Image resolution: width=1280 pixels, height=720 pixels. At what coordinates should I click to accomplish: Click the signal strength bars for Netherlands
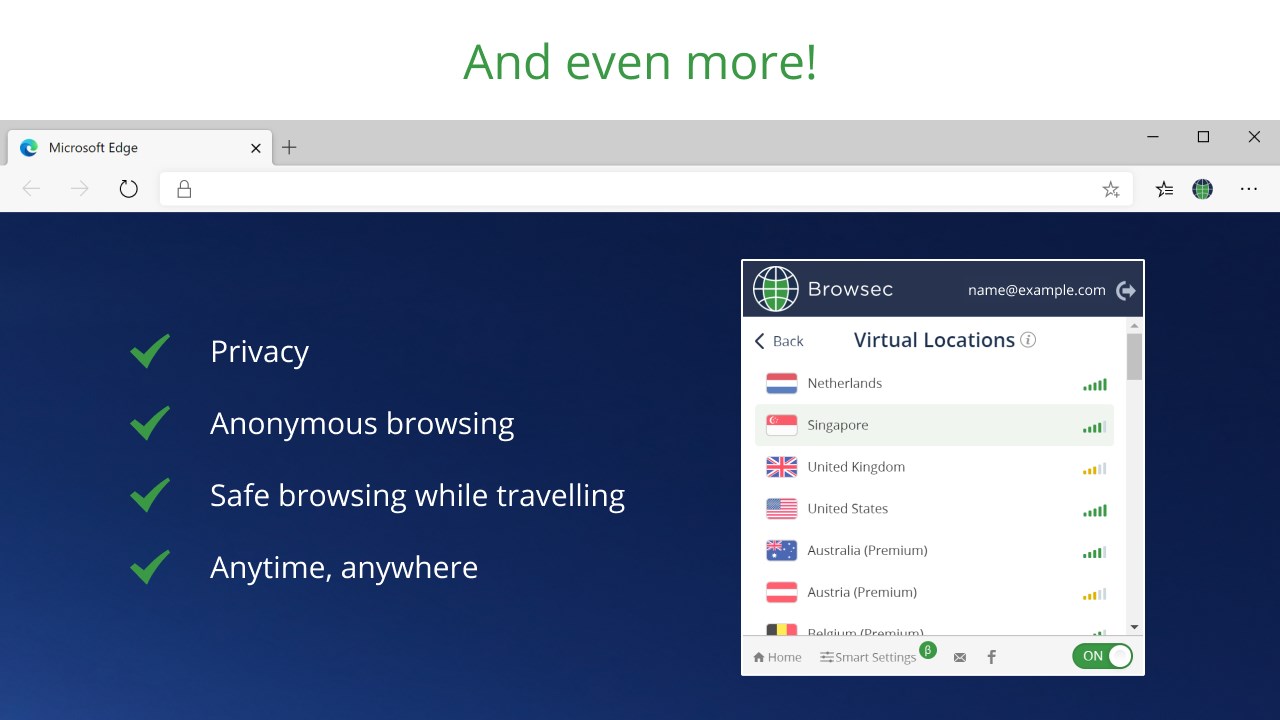pyautogui.click(x=1095, y=384)
